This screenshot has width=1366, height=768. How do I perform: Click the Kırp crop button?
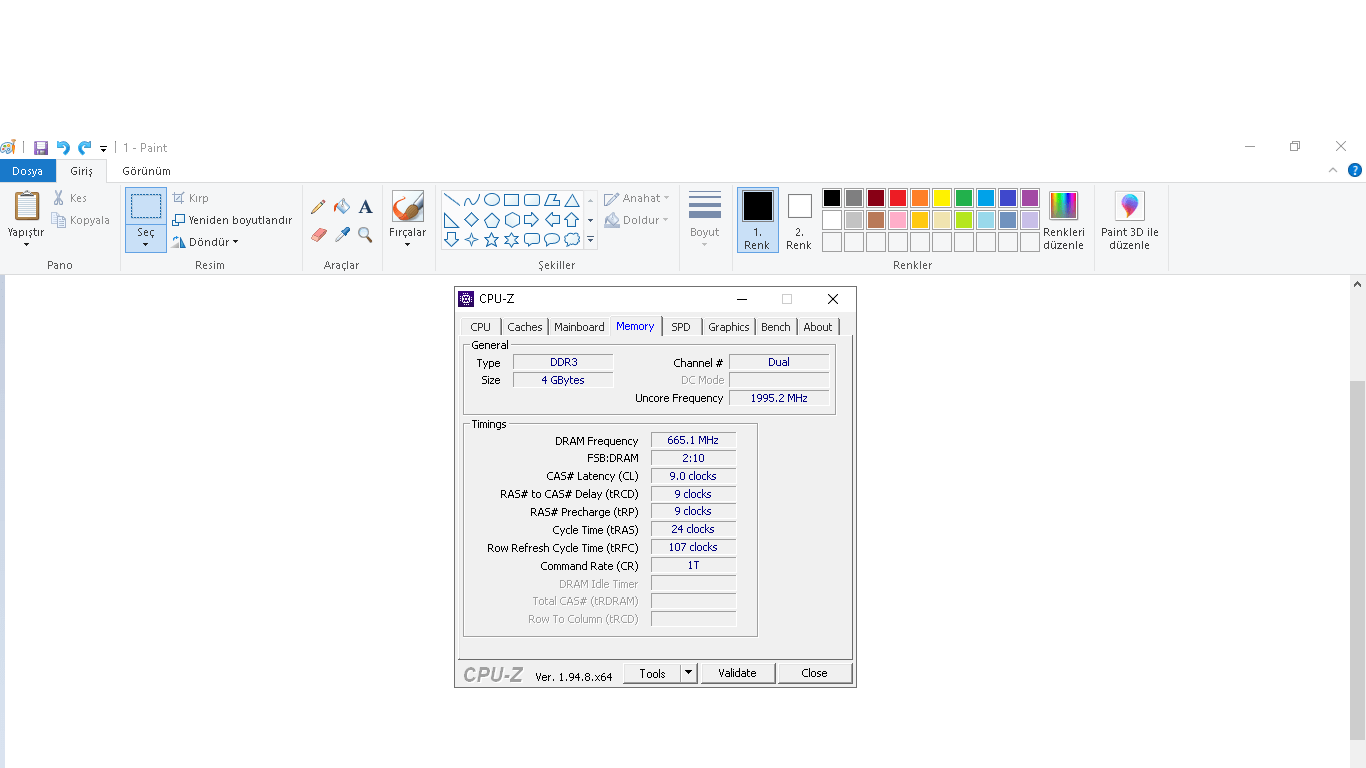point(191,198)
